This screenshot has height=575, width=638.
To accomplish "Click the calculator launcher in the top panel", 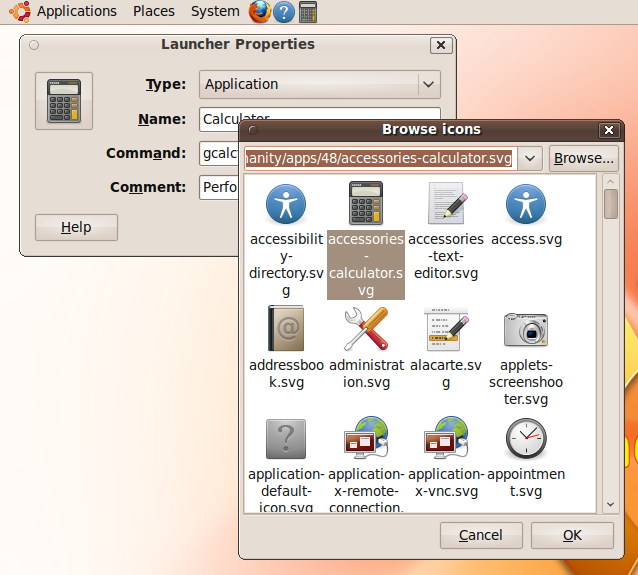I will pyautogui.click(x=308, y=11).
